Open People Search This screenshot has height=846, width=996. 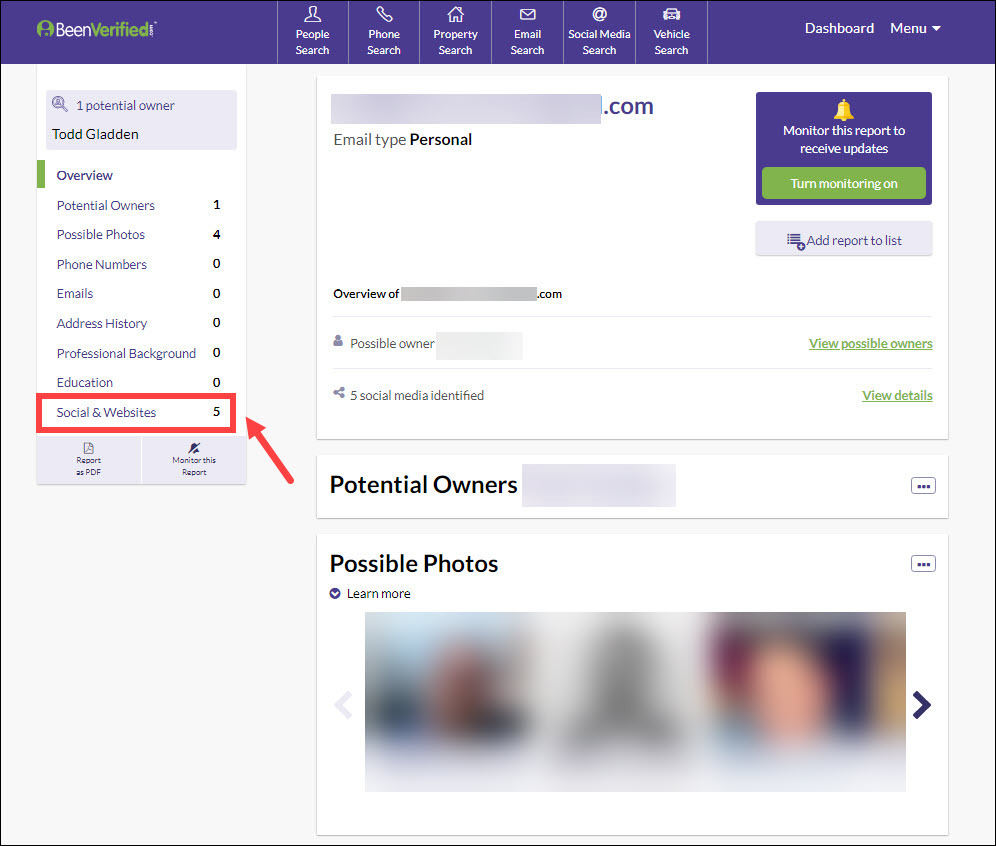coord(313,32)
